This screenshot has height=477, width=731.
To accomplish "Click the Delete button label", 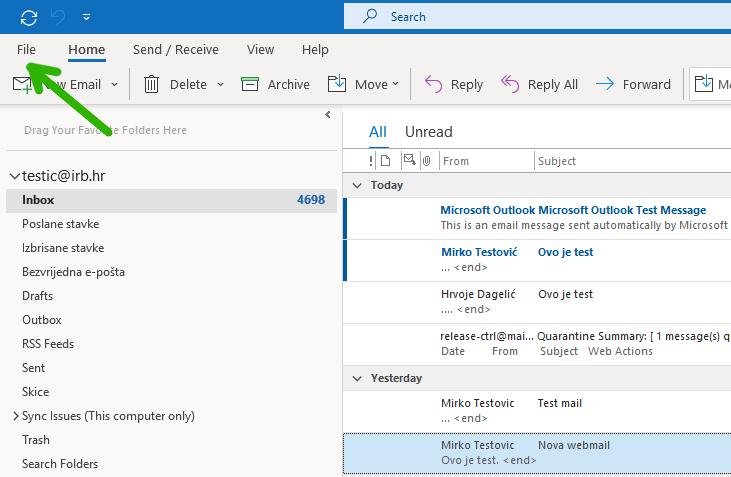I will (x=188, y=84).
